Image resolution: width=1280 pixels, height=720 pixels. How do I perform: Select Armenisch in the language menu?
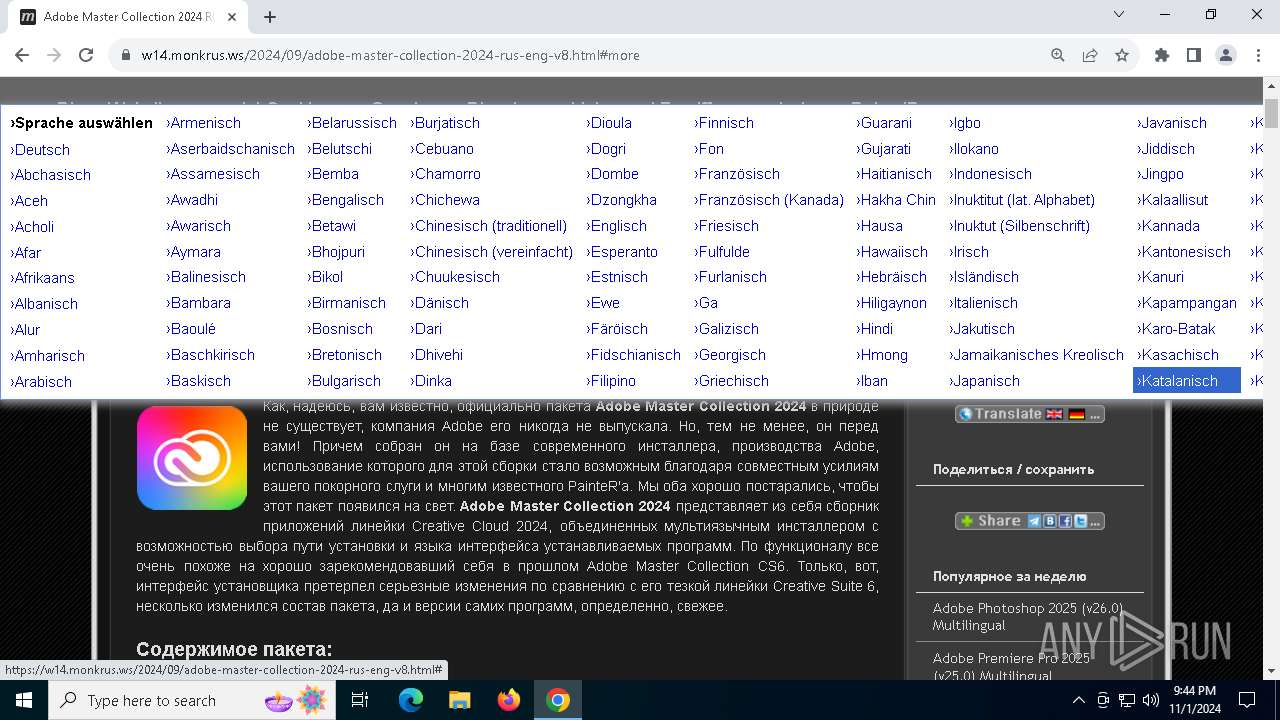[x=204, y=123]
